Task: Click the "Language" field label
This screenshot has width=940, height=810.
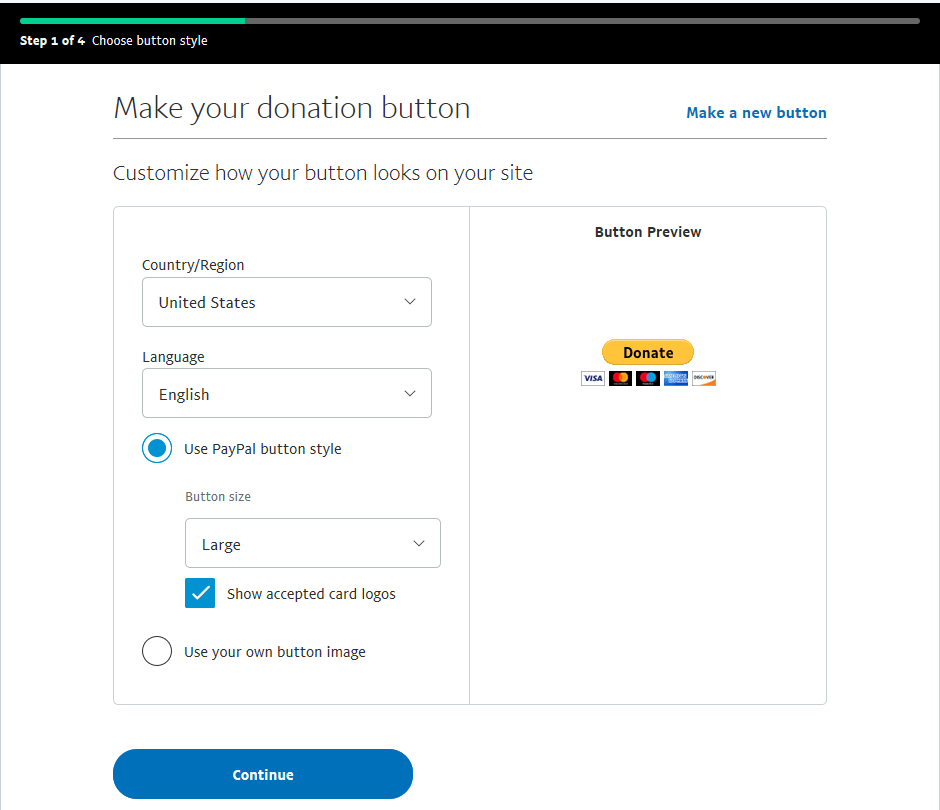Action: 173,357
